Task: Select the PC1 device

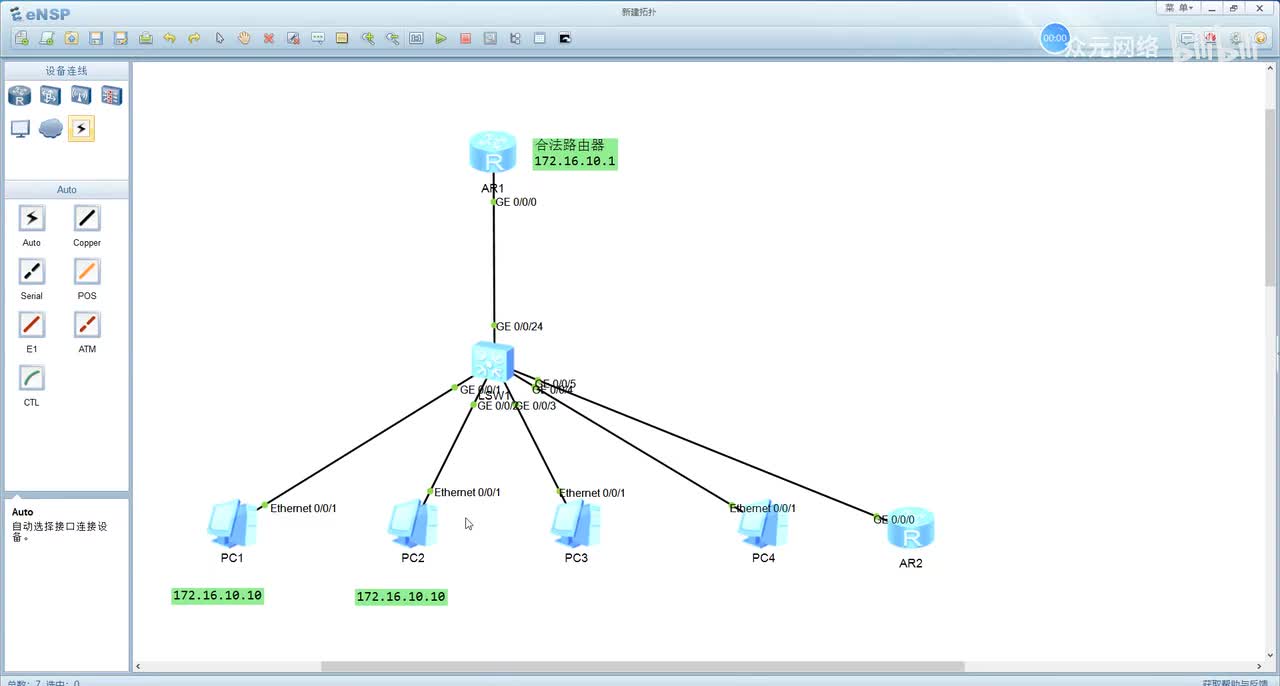Action: [232, 523]
